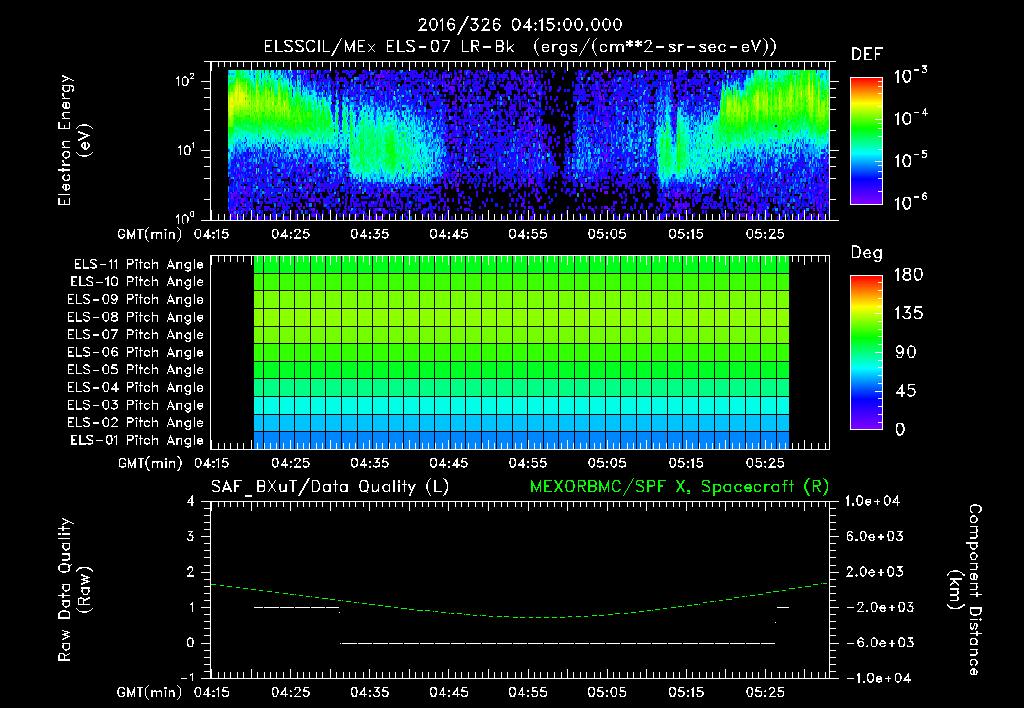Click the Electron Energy (eV) axis label
Viewport: 1024px width, 708px height.
tap(74, 140)
